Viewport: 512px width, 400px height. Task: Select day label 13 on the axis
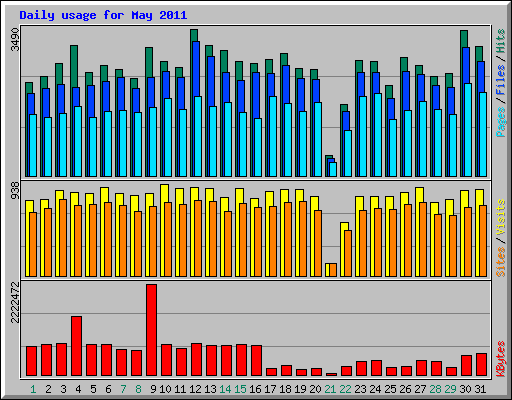click(x=210, y=389)
